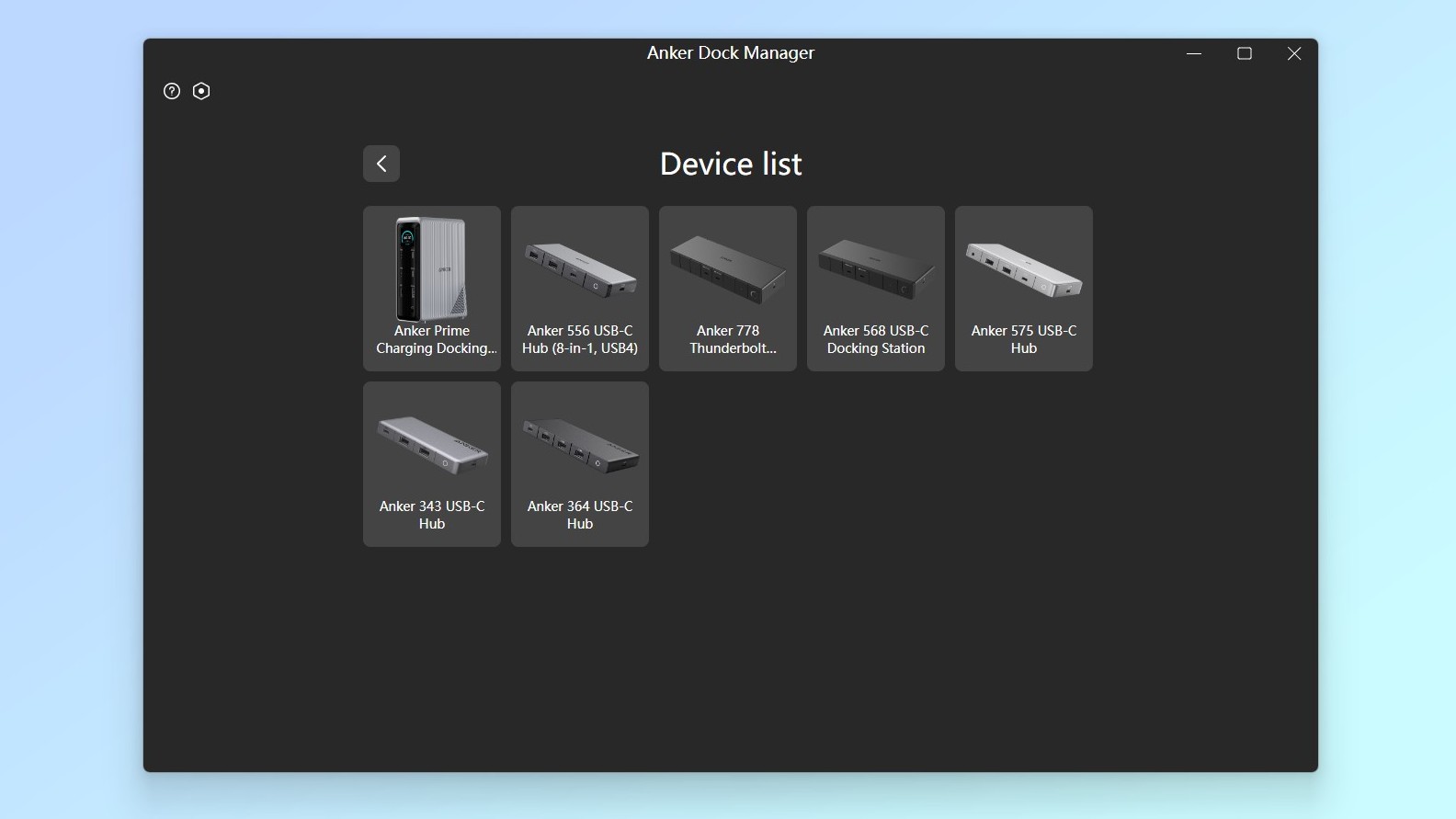Click the "Anker 568 USB-C Docking Station" label
1456x819 pixels.
click(876, 339)
